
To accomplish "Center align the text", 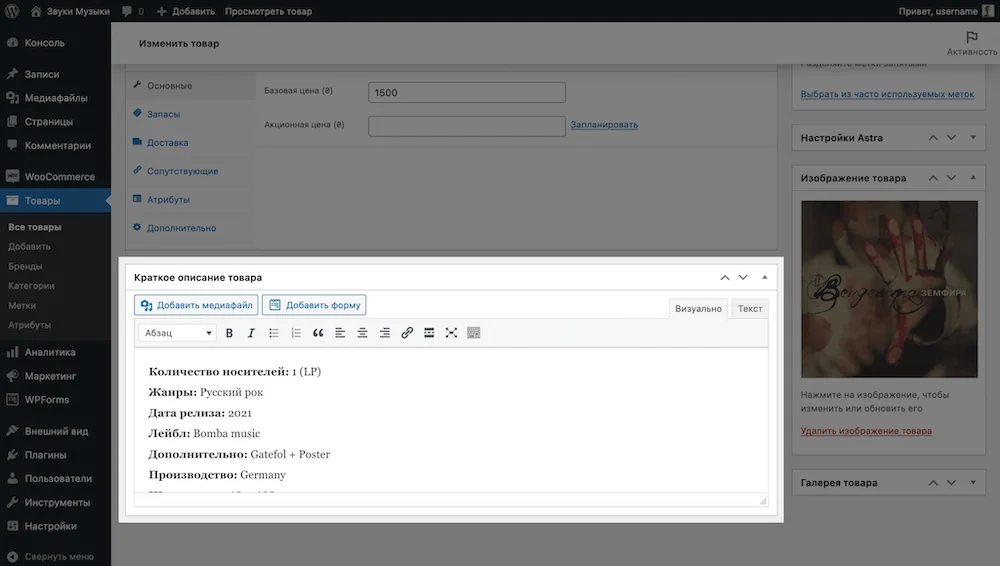I will [362, 332].
